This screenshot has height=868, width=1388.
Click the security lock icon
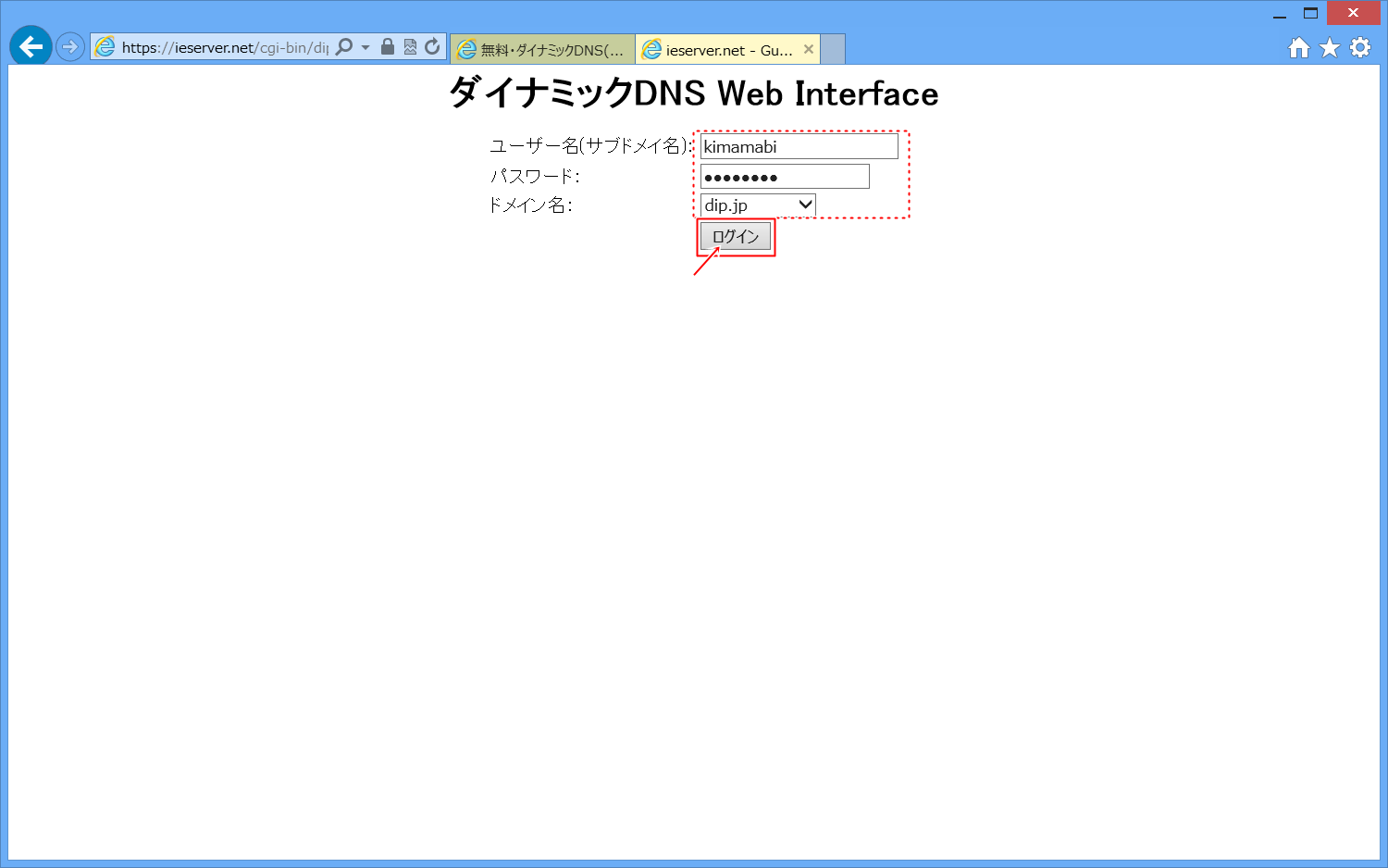[x=388, y=47]
